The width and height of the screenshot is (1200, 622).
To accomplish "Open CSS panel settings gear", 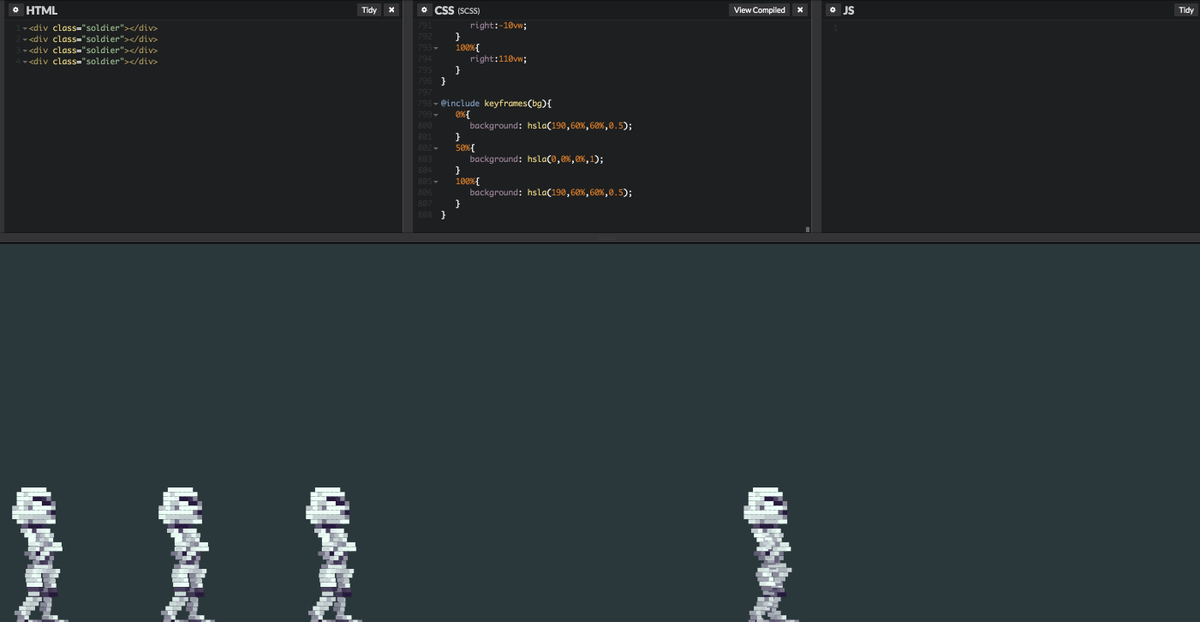I will pyautogui.click(x=425, y=10).
